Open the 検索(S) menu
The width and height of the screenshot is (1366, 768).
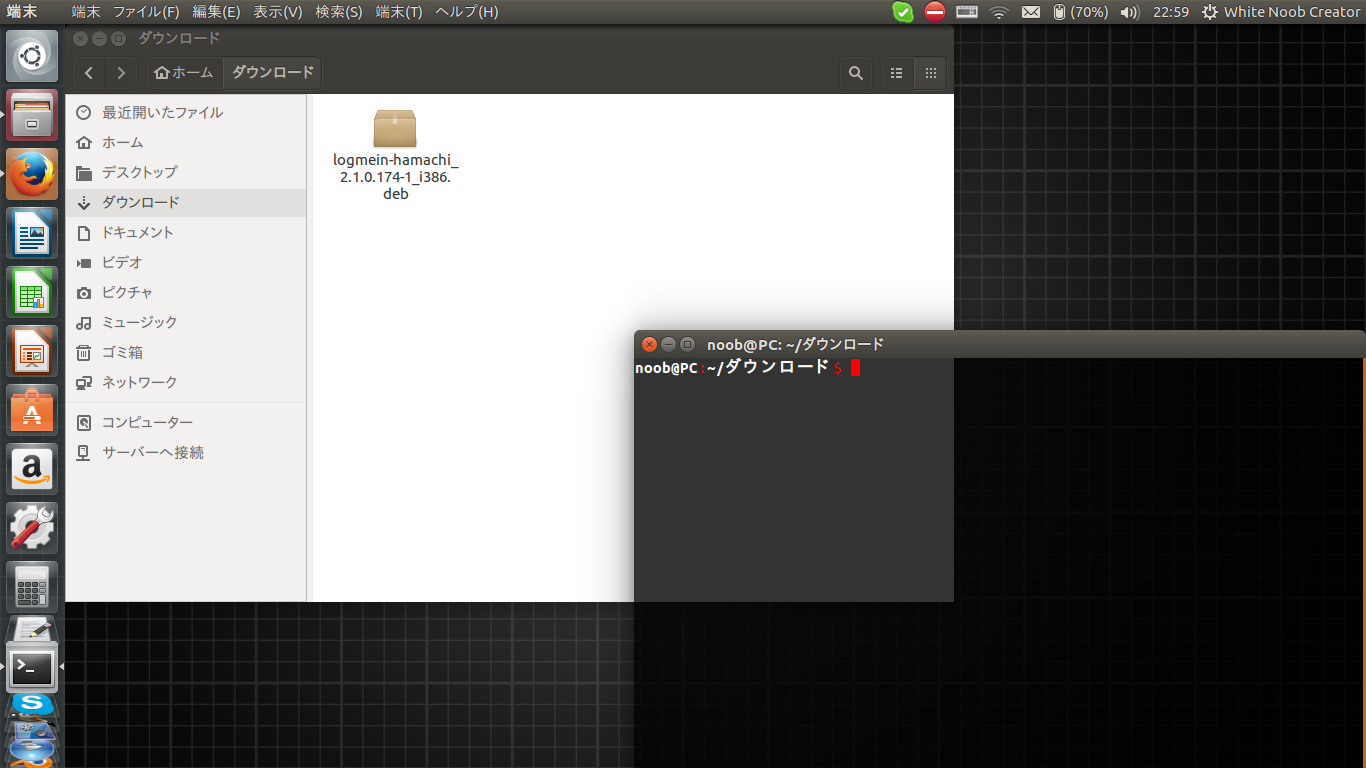pyautogui.click(x=339, y=12)
